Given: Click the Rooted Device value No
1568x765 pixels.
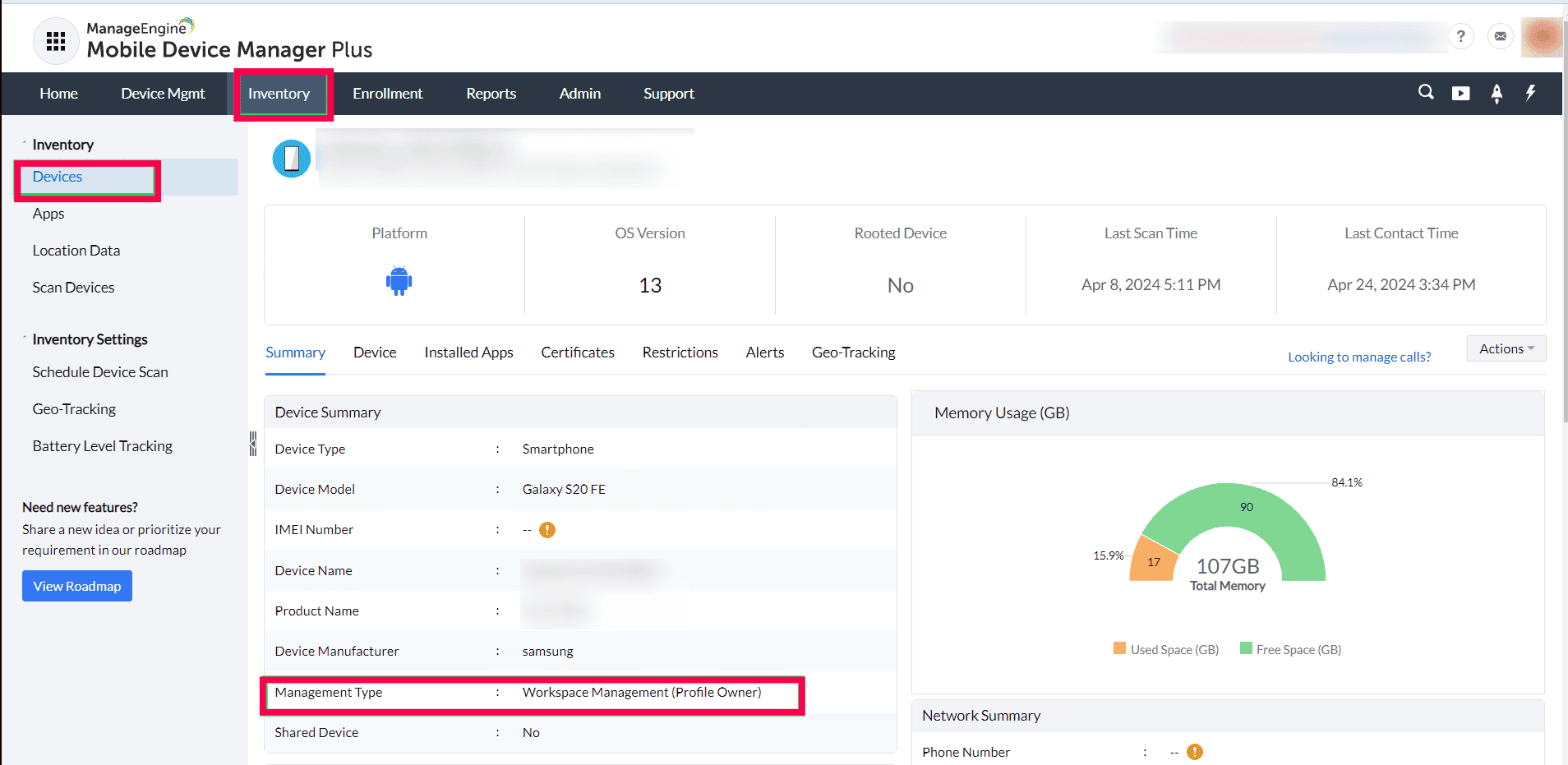Looking at the screenshot, I should (901, 285).
